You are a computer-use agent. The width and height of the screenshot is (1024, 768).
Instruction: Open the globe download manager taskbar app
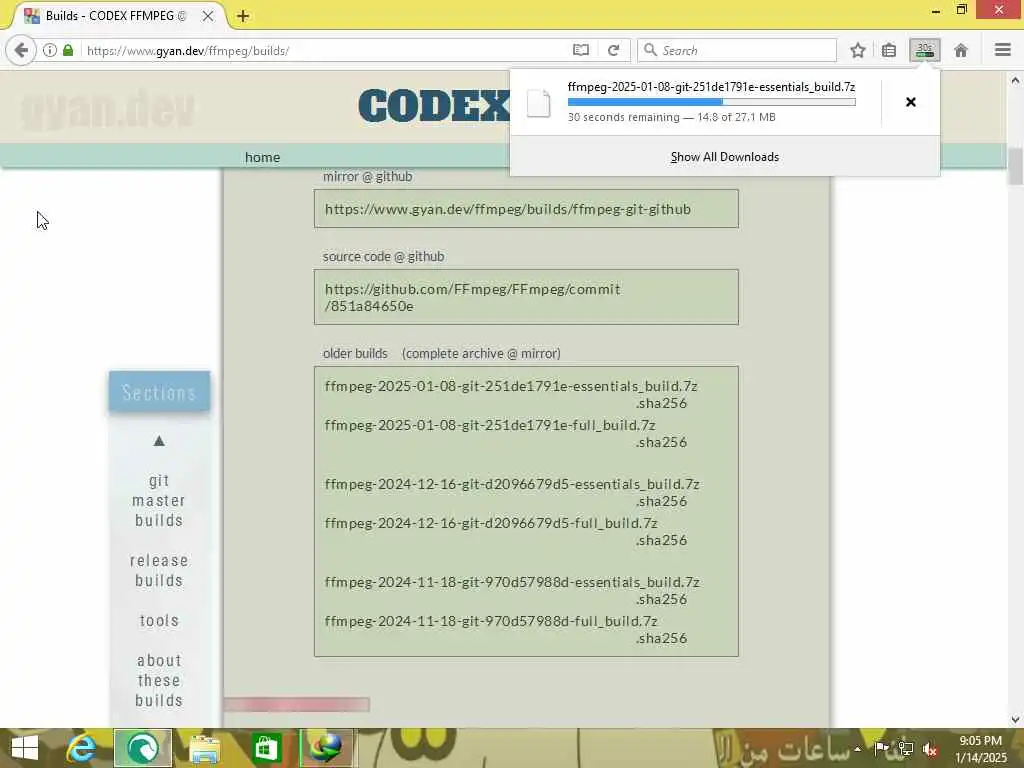[327, 748]
